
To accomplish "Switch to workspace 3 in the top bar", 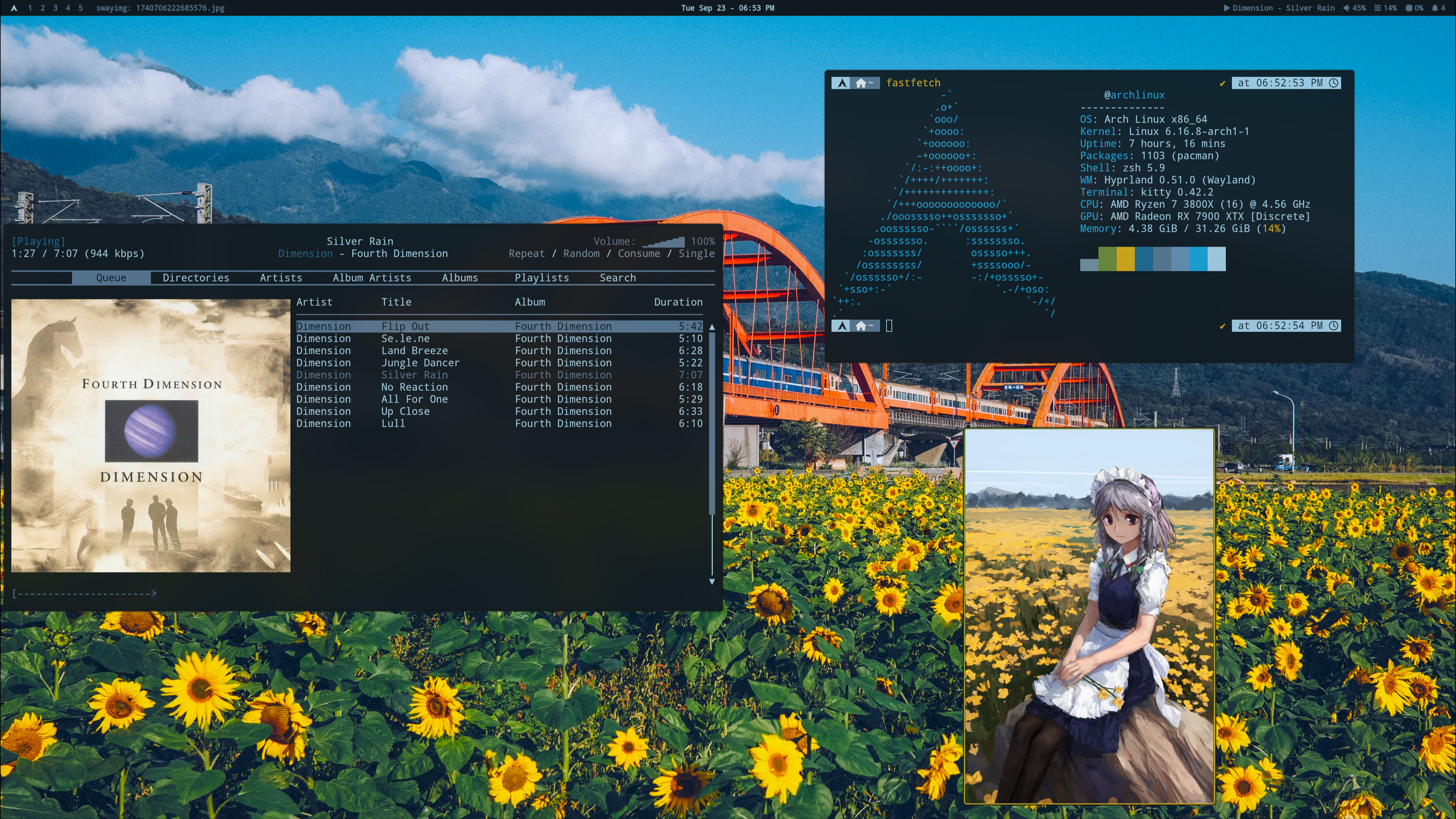I will coord(55,8).
